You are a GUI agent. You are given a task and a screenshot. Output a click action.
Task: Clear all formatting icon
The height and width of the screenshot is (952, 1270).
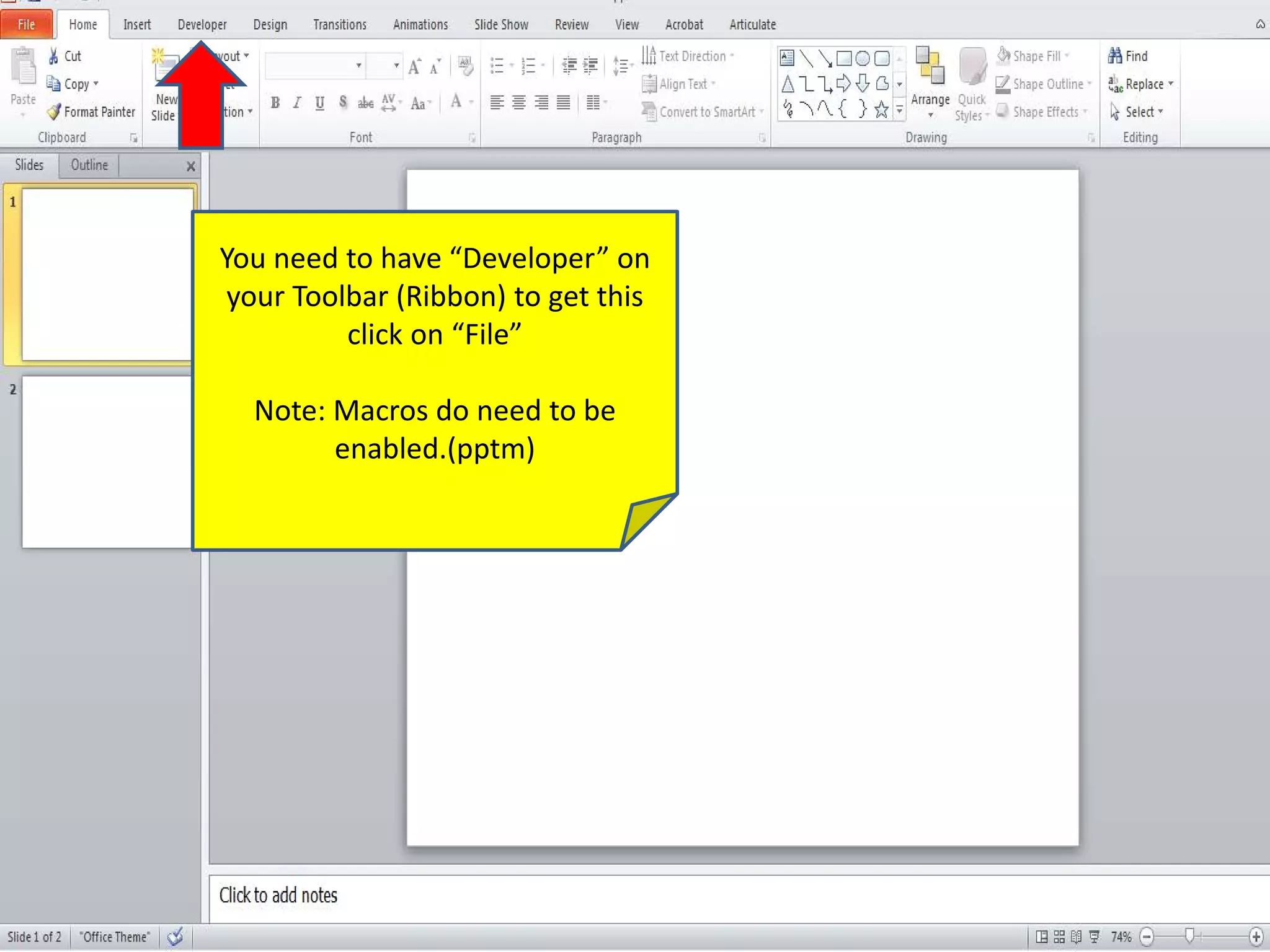coord(465,65)
